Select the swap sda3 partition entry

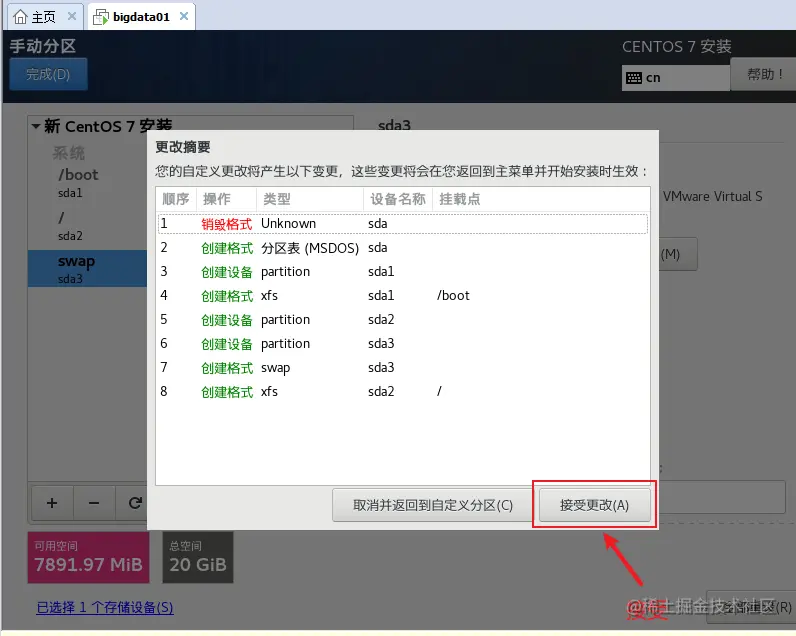click(87, 268)
